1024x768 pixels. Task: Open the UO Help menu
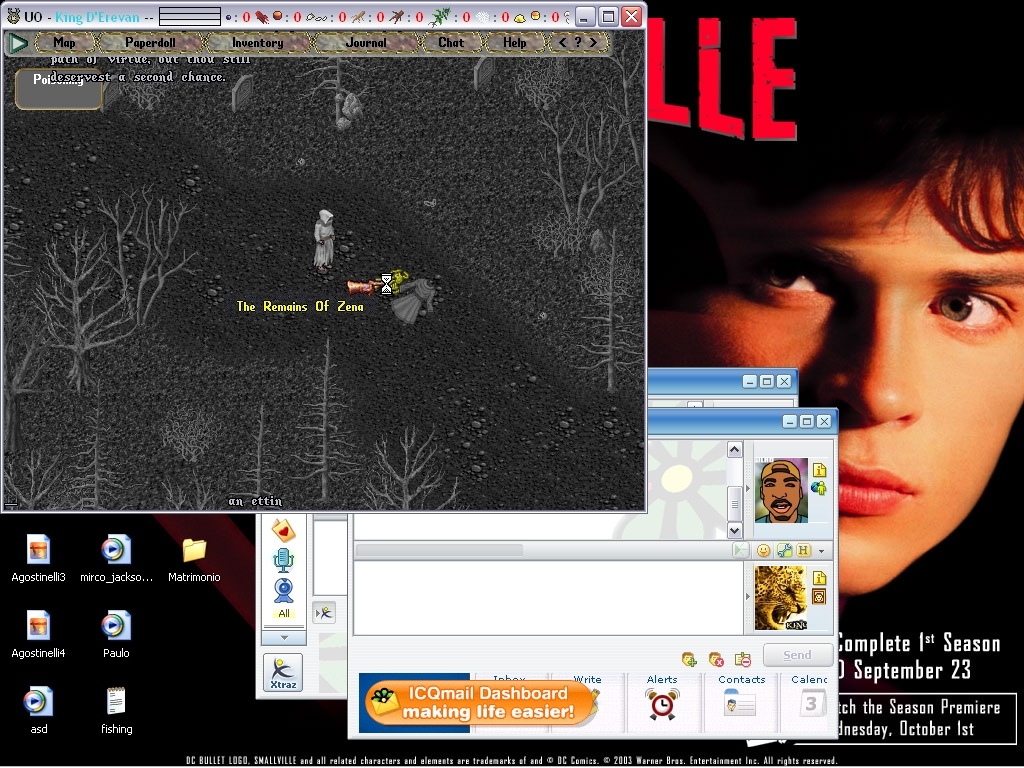click(x=514, y=42)
